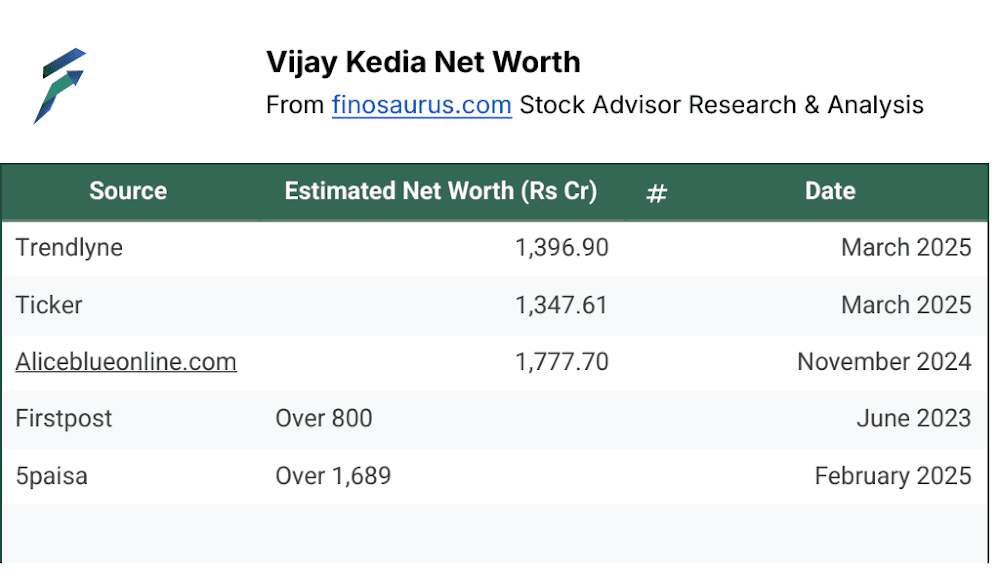Click the Finosaurus arrow logo
Viewport: 1000px width, 574px height.
click(x=59, y=85)
